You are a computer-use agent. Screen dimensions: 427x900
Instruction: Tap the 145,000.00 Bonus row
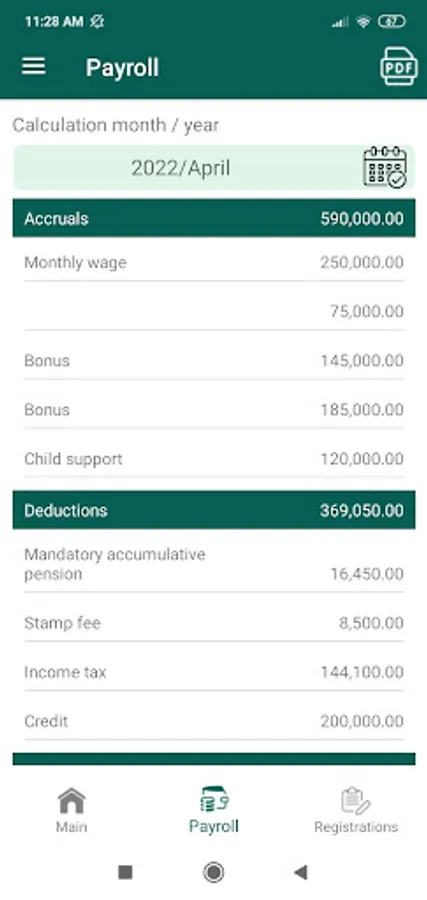pos(214,360)
